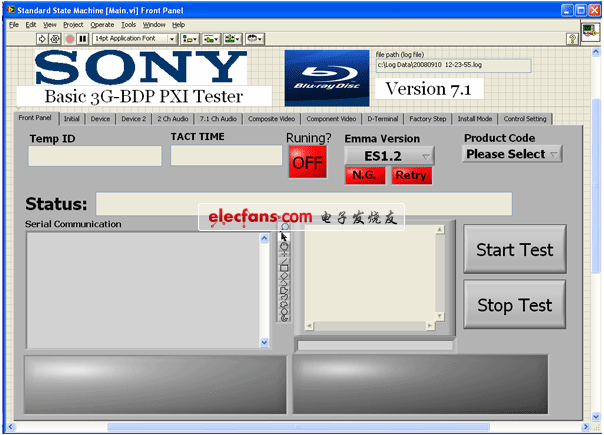This screenshot has width=604, height=435.
Task: Open the Operate menu
Action: tap(102, 24)
